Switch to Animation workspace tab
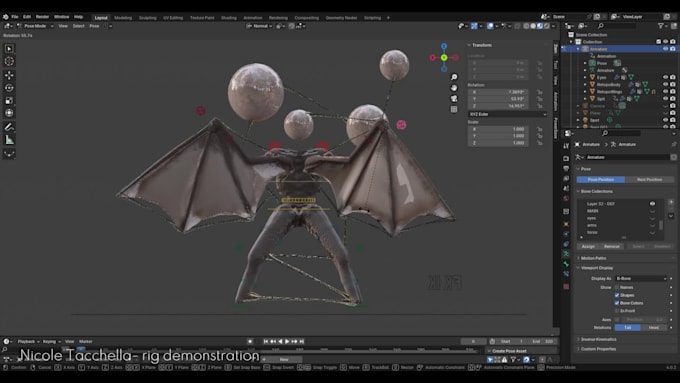 [x=253, y=18]
